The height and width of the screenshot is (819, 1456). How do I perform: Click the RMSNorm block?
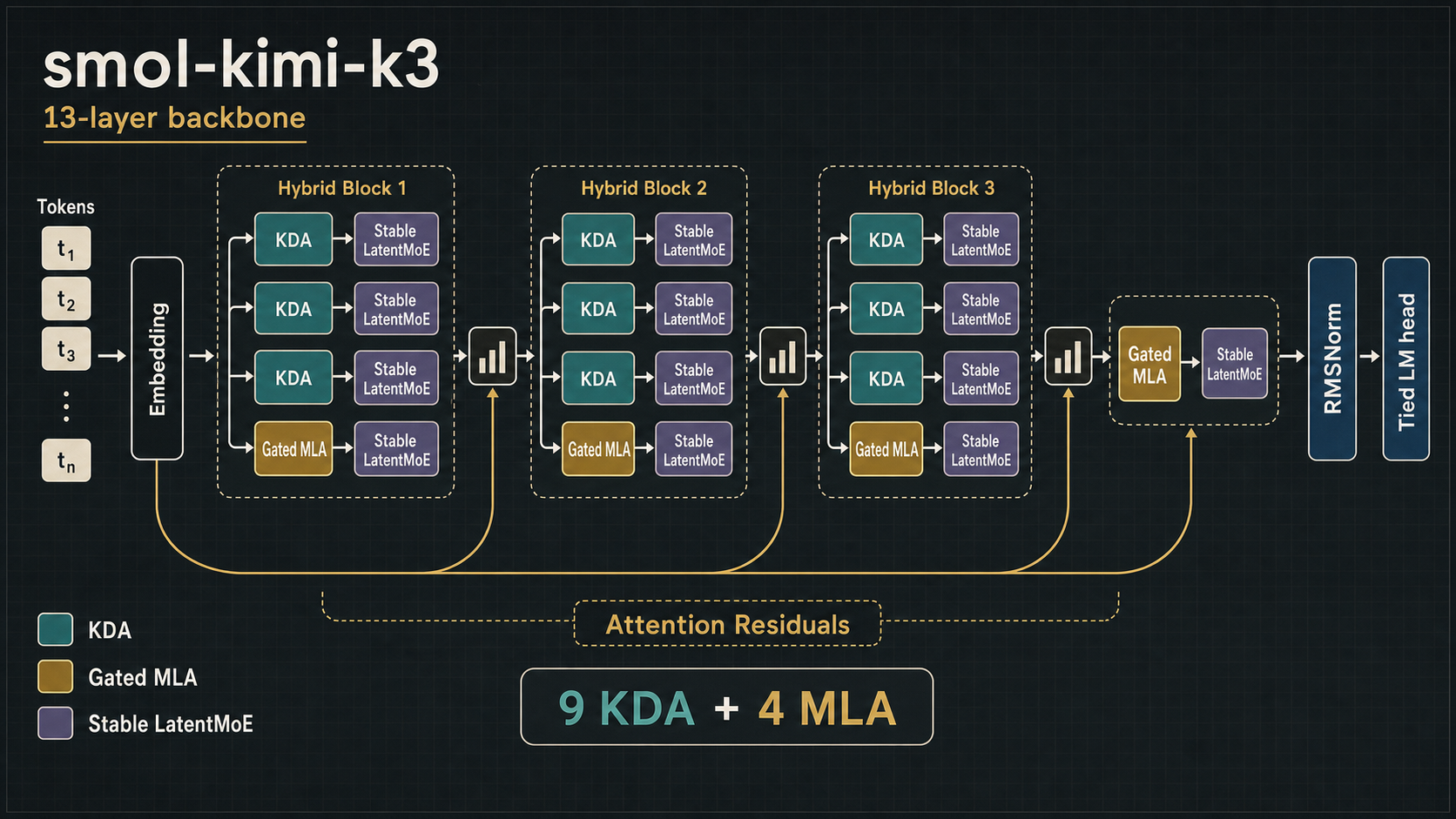point(1332,359)
